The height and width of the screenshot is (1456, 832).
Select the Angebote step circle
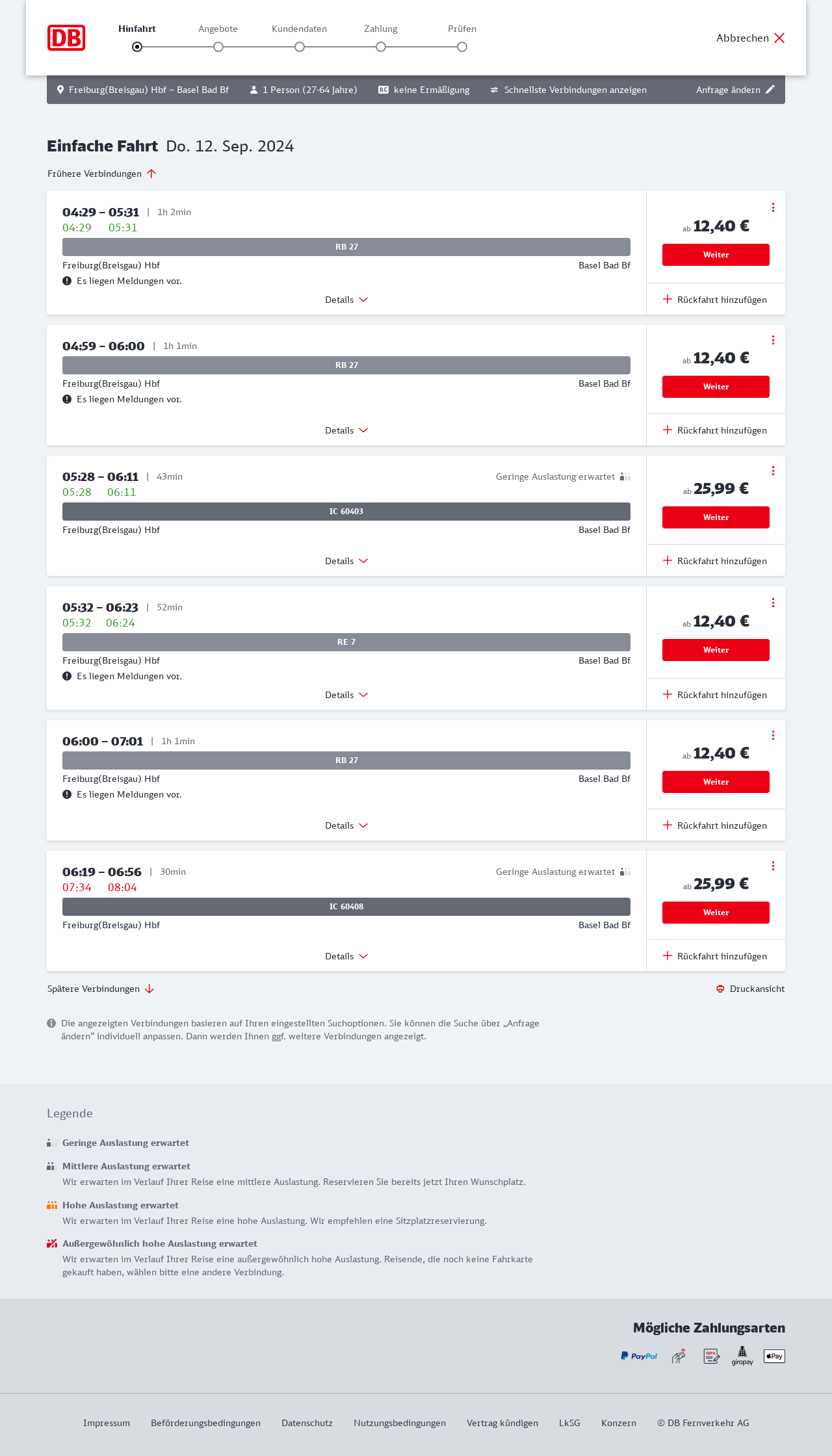(x=218, y=47)
